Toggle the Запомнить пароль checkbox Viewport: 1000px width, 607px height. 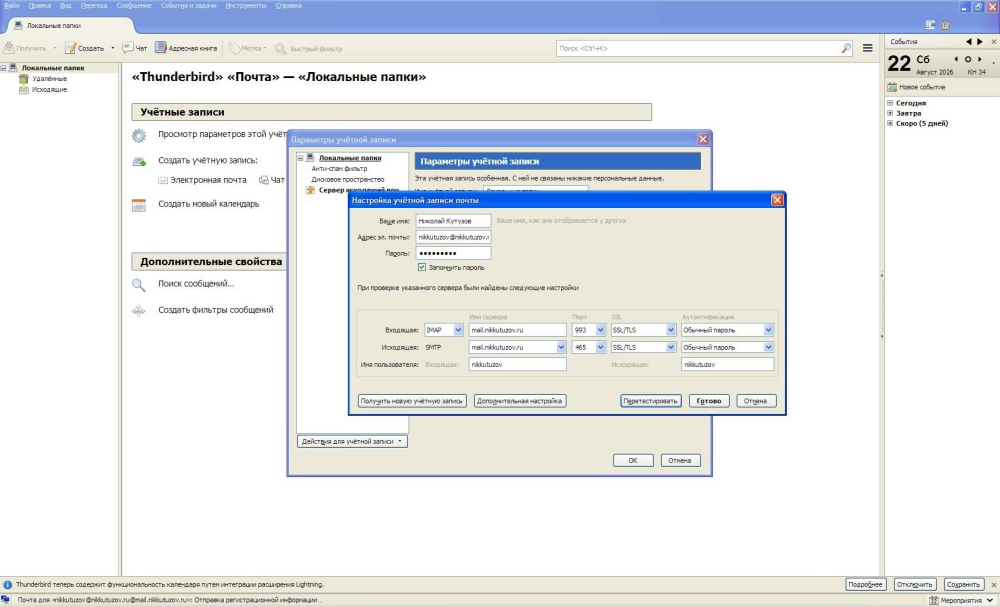422,267
